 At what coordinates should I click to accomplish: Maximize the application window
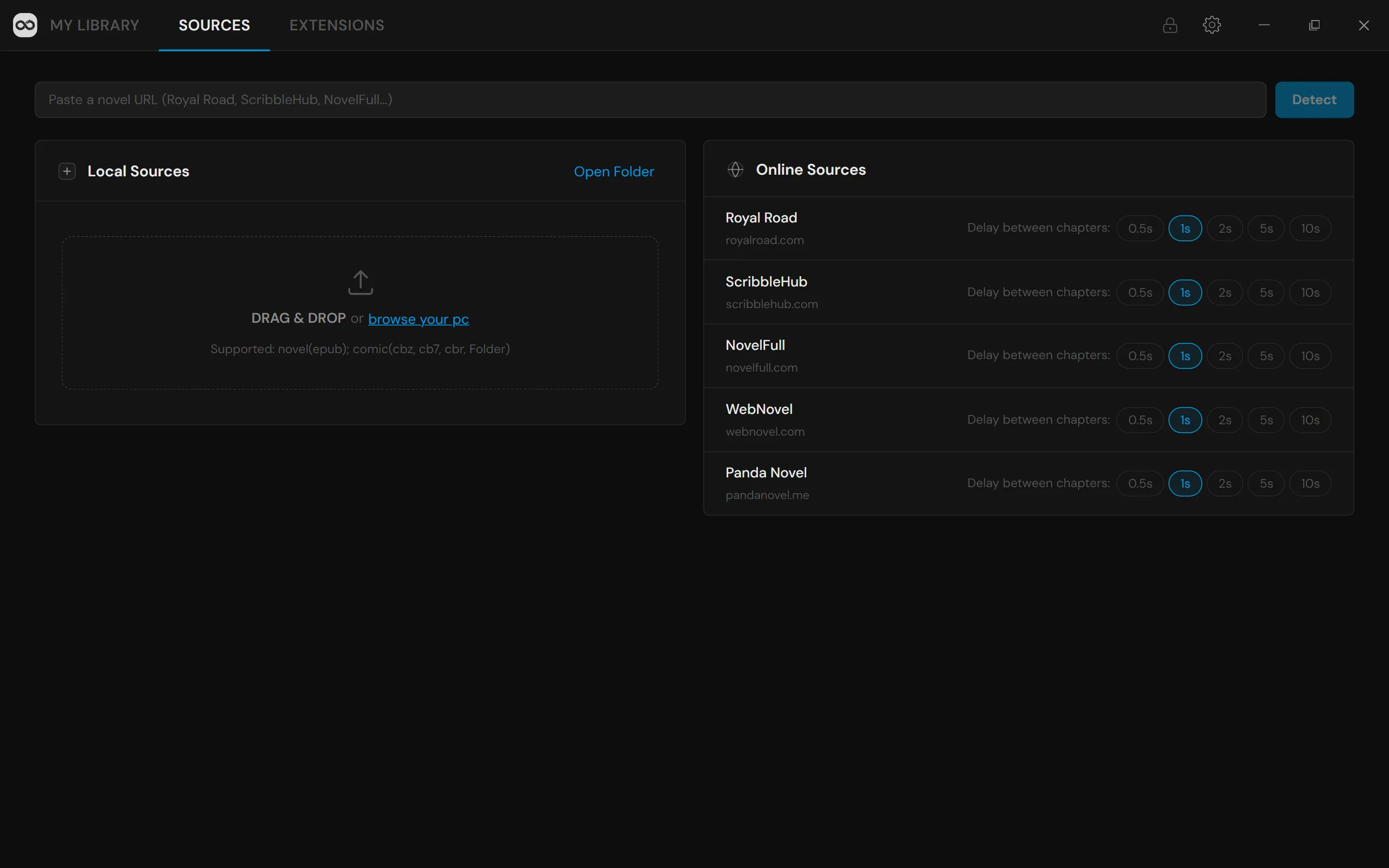(1314, 25)
